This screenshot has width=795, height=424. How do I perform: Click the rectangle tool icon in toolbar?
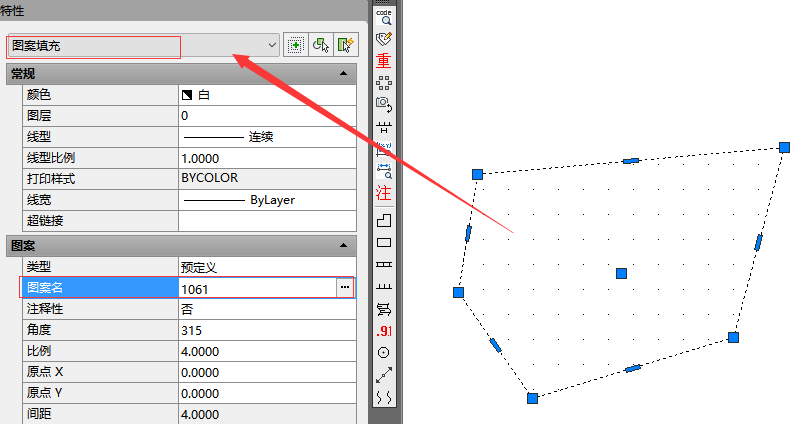[x=383, y=242]
